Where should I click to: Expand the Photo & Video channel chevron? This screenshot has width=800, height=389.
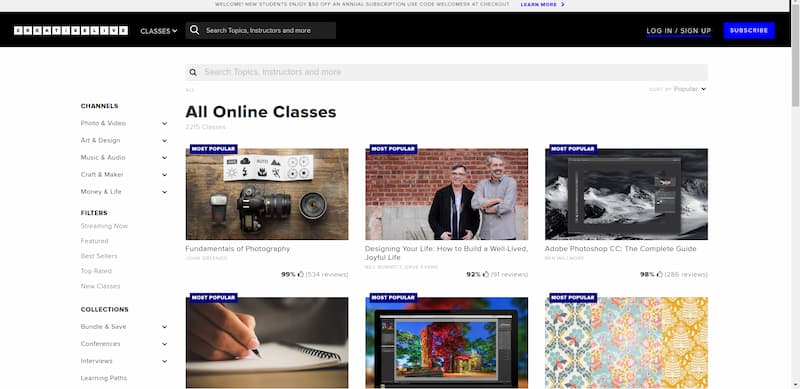(x=165, y=124)
